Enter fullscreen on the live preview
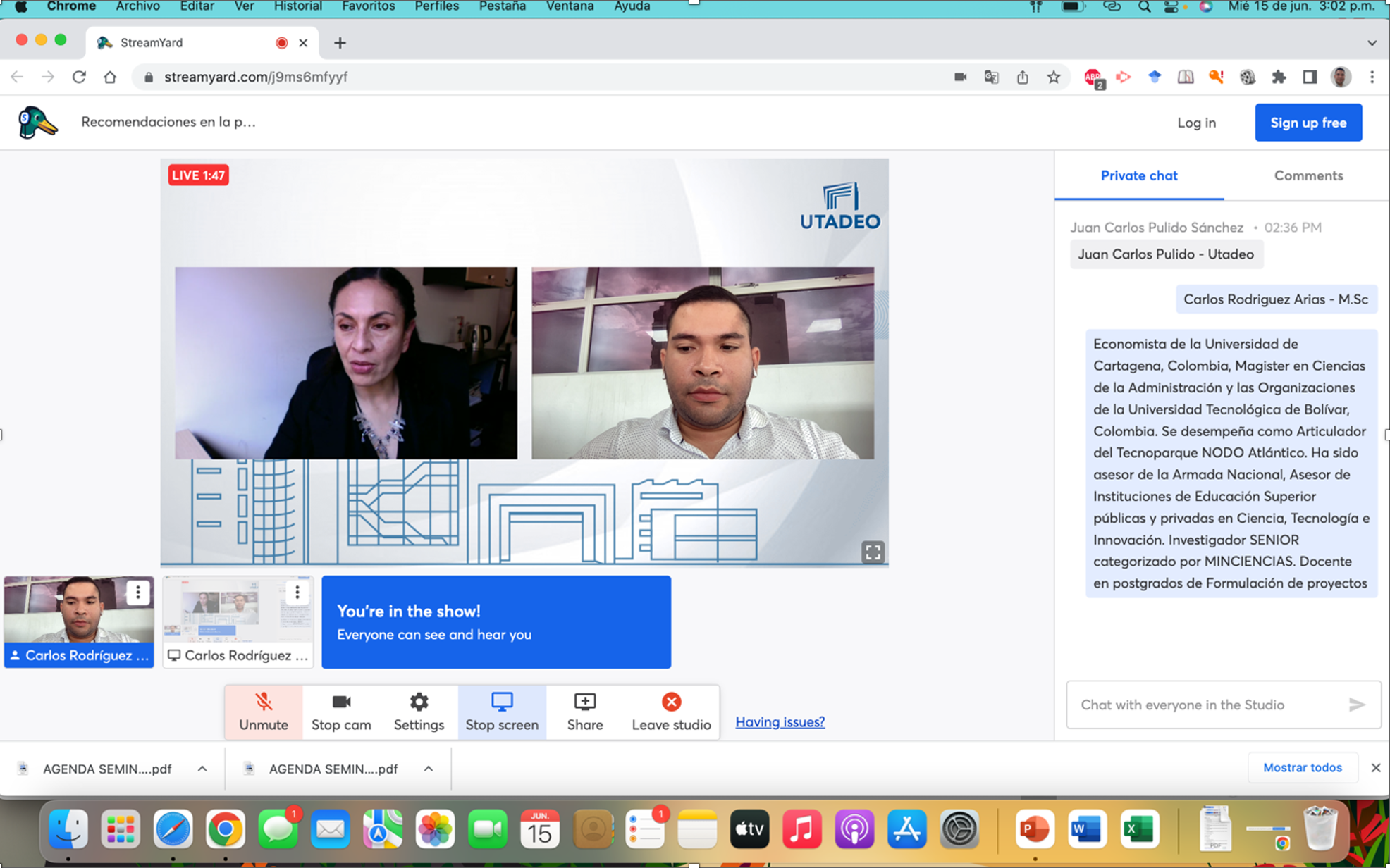 click(873, 552)
